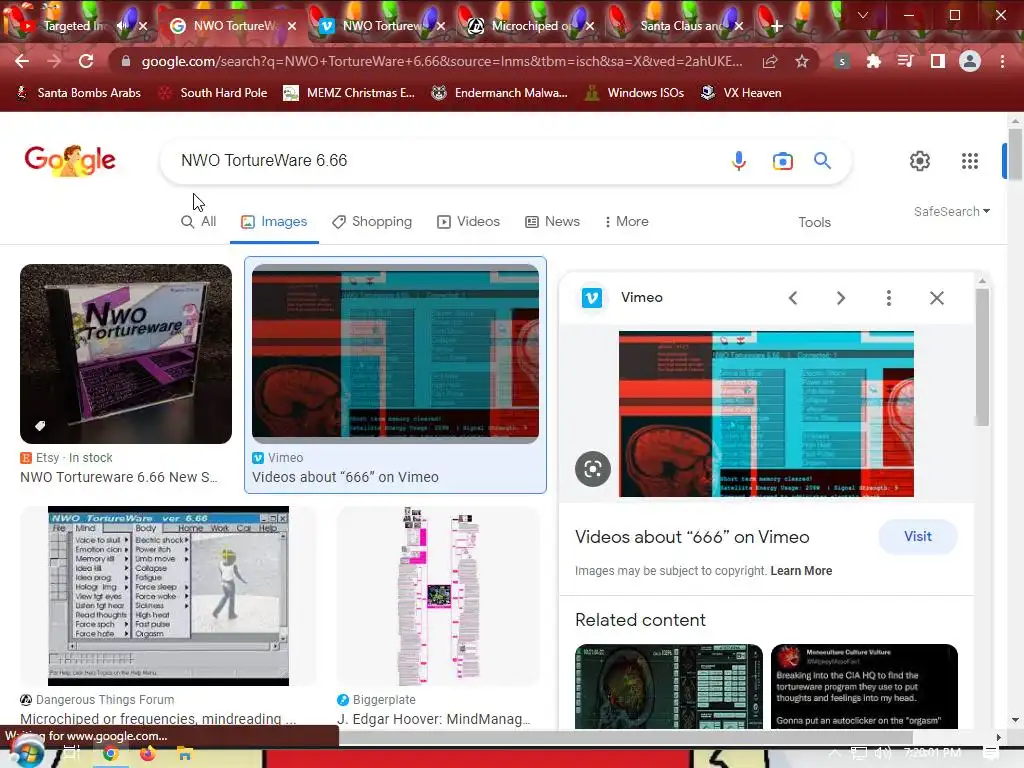The height and width of the screenshot is (768, 1024).
Task: Open South Hard Pole bookmark
Action: coord(214,93)
